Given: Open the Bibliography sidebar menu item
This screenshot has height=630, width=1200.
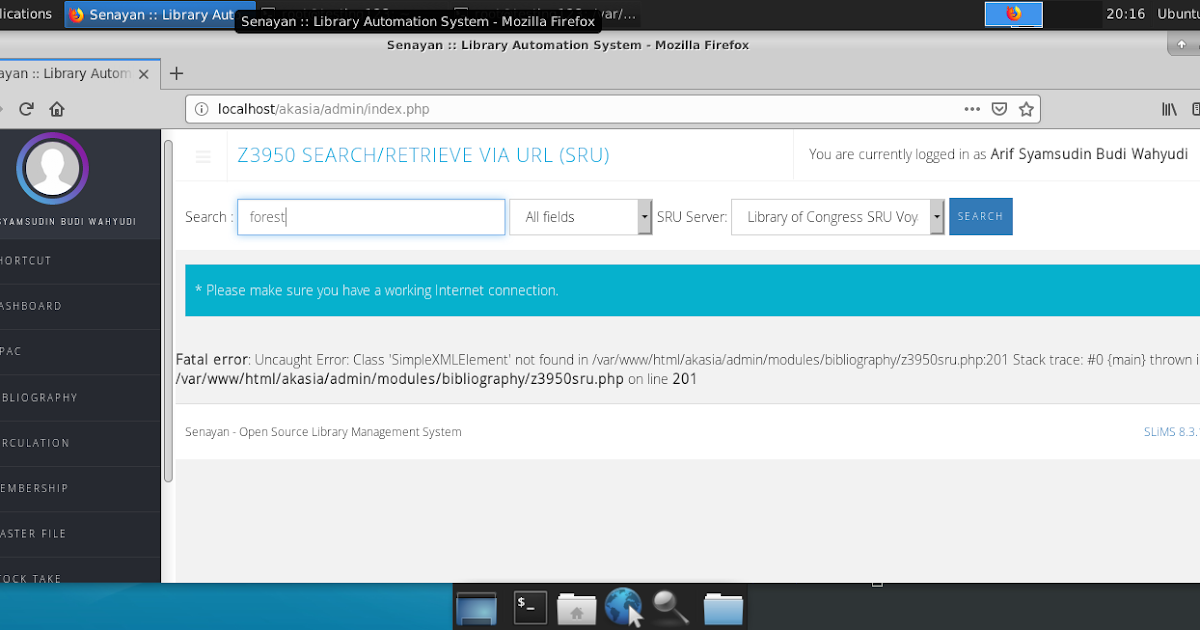Looking at the screenshot, I should point(80,398).
